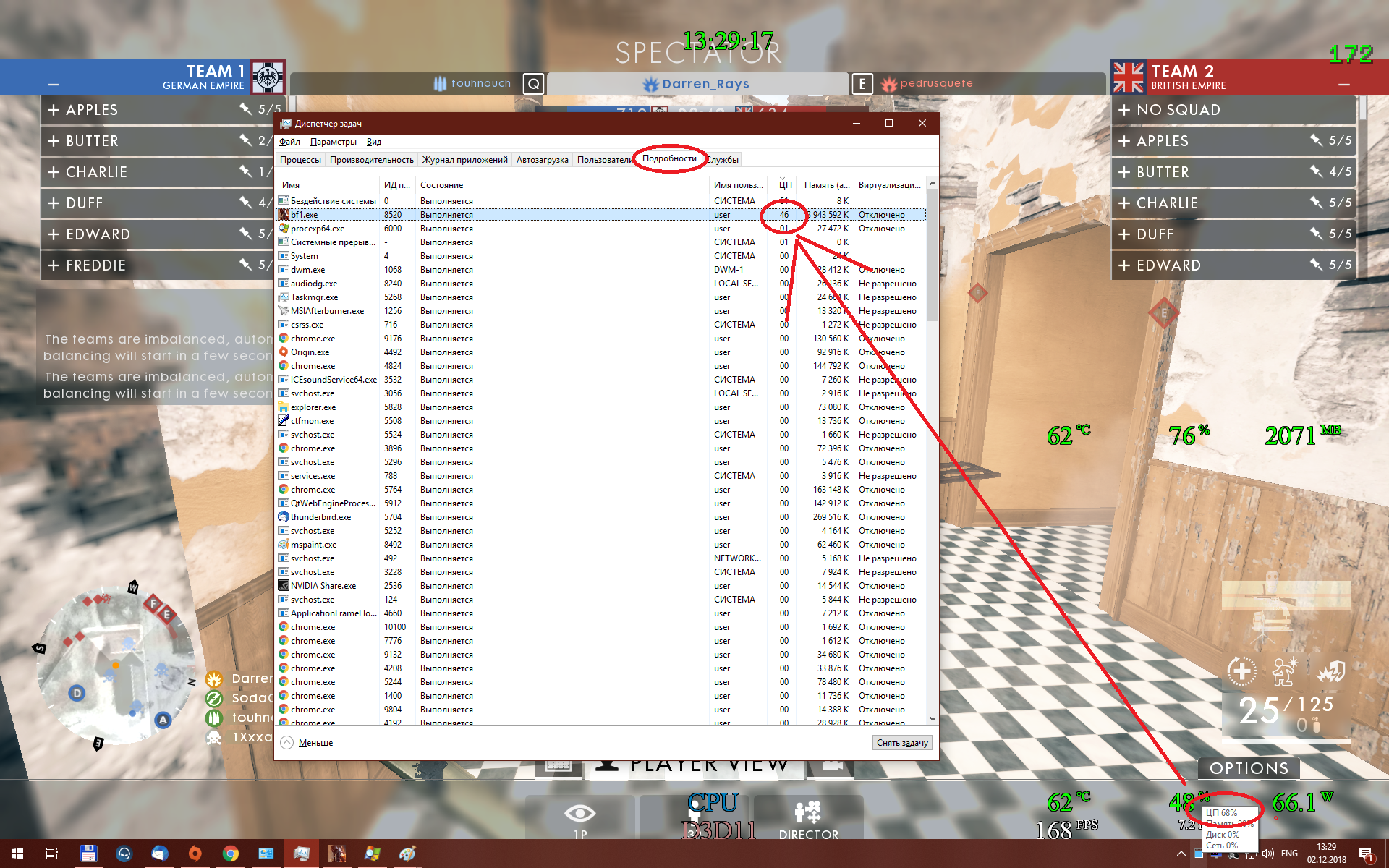This screenshot has height=868, width=1389.
Task: Collapse Team 2 panel with minus button
Action: tap(1343, 85)
